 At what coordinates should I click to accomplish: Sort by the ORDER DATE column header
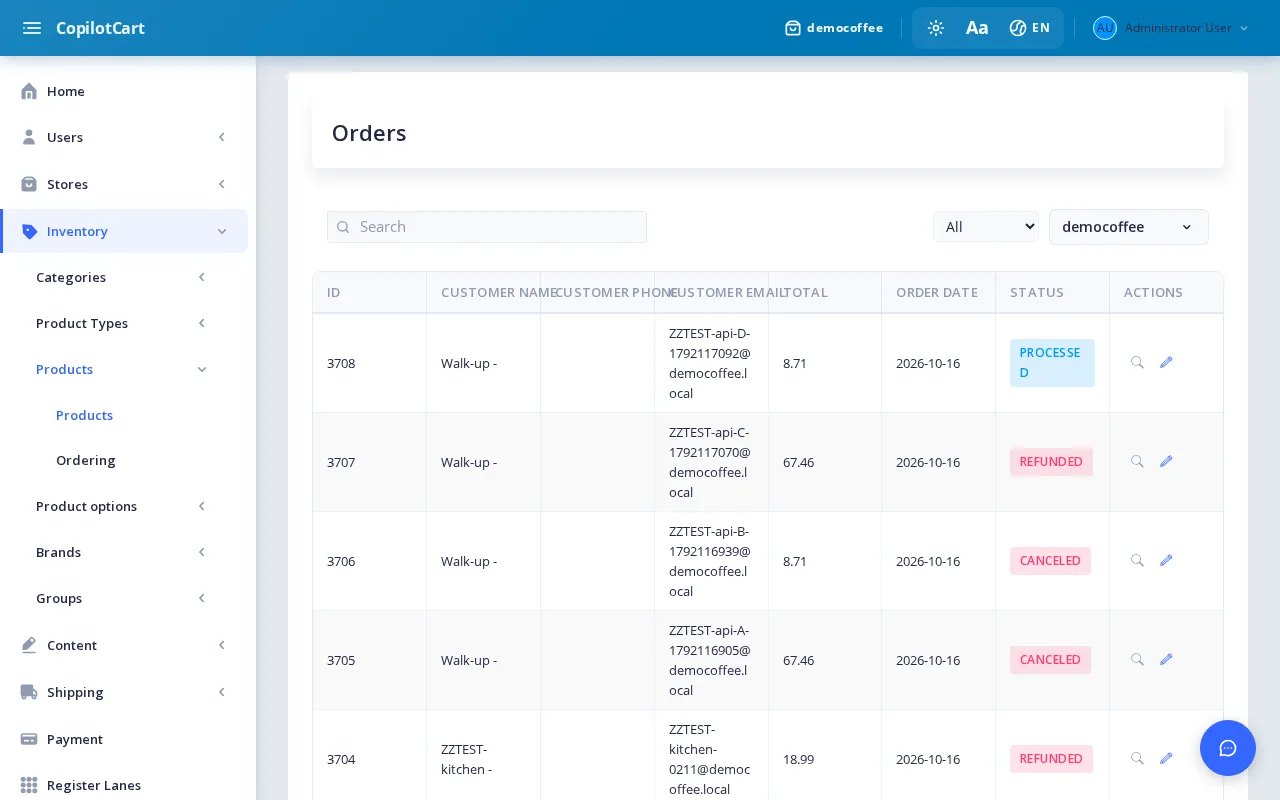[x=937, y=292]
